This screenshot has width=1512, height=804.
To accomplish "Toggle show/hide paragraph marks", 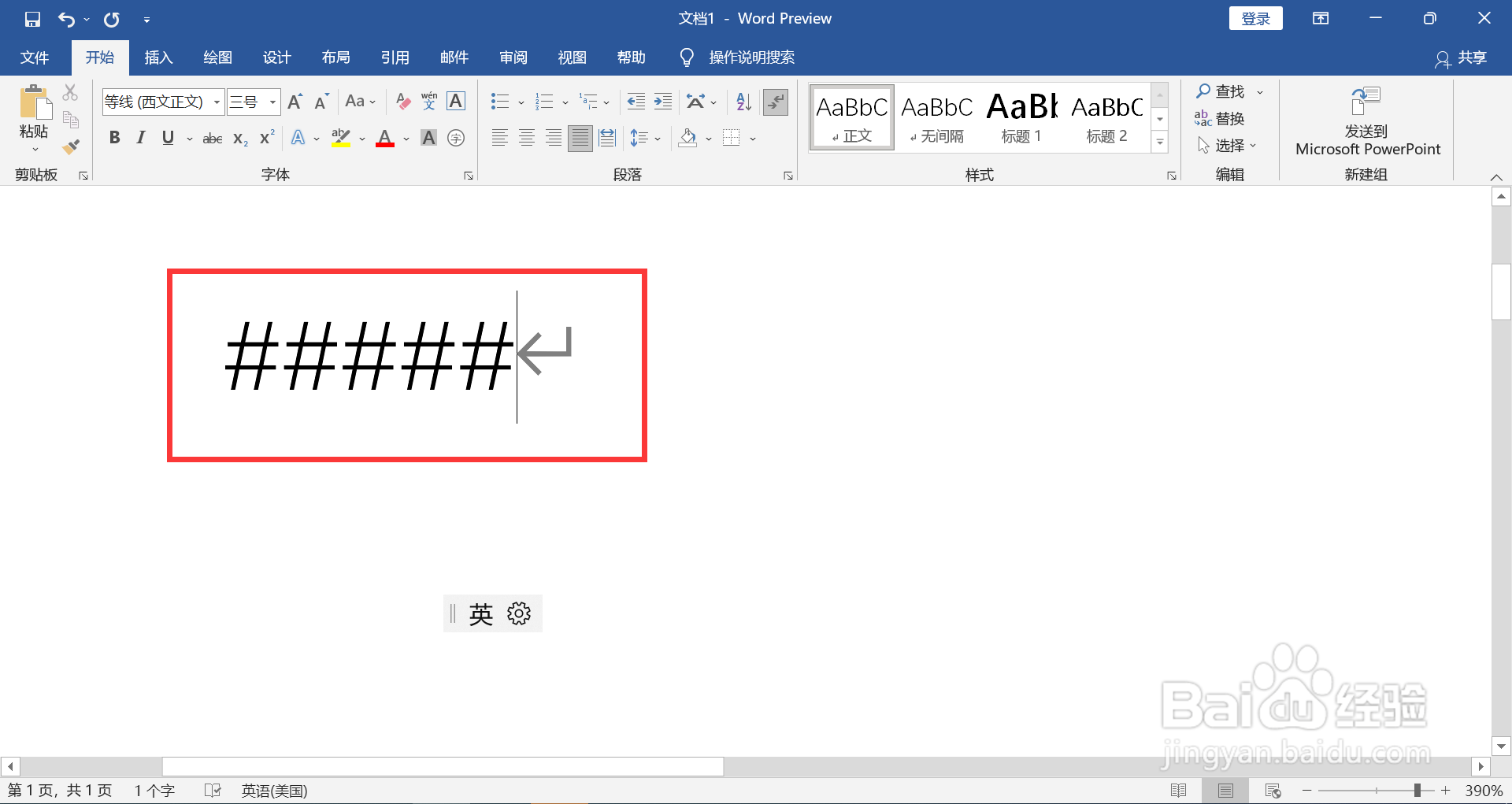I will [x=776, y=101].
